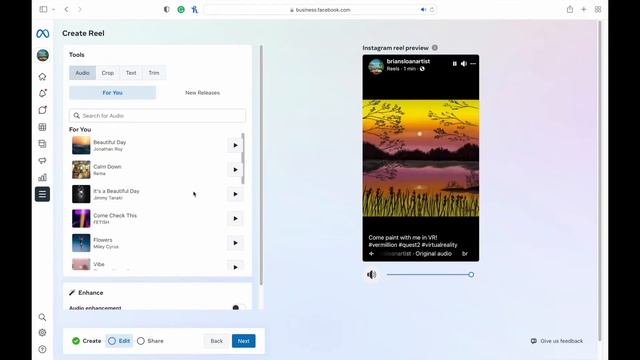Screen dimensions: 640x360
Task: Open the sidebar toggle dropdown arrow
Action: click(53, 9)
